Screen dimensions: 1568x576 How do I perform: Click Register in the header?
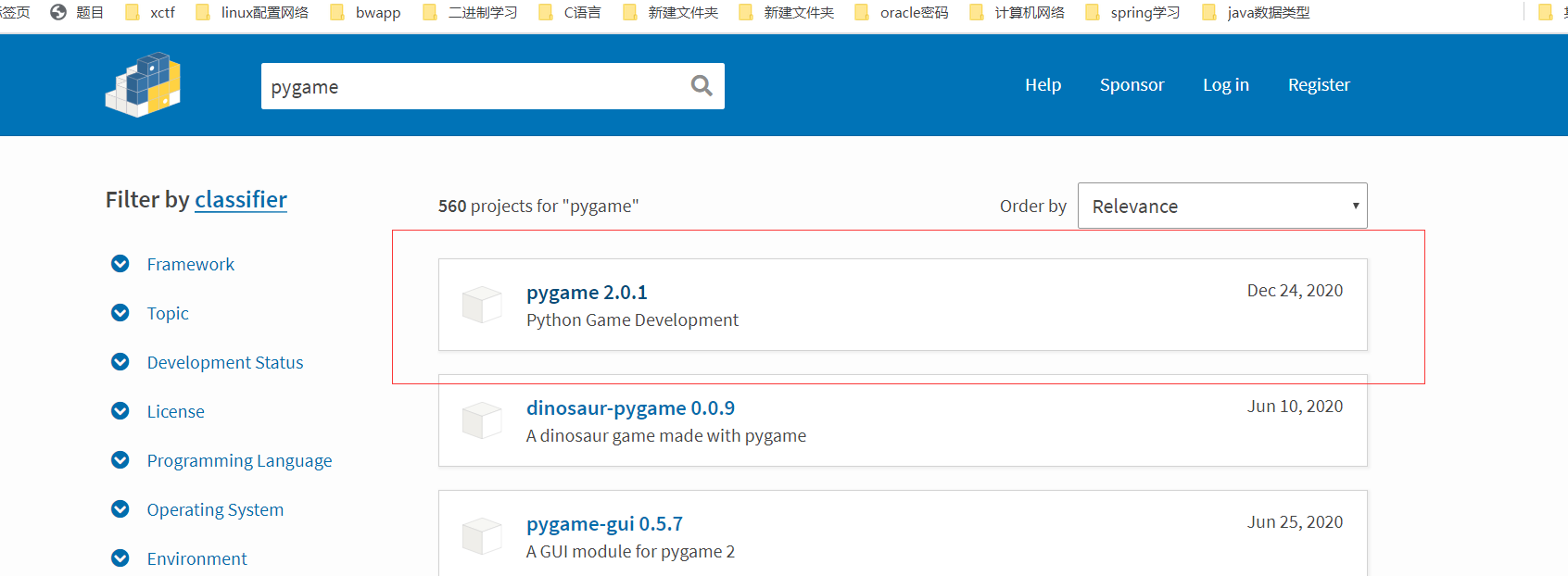1319,84
